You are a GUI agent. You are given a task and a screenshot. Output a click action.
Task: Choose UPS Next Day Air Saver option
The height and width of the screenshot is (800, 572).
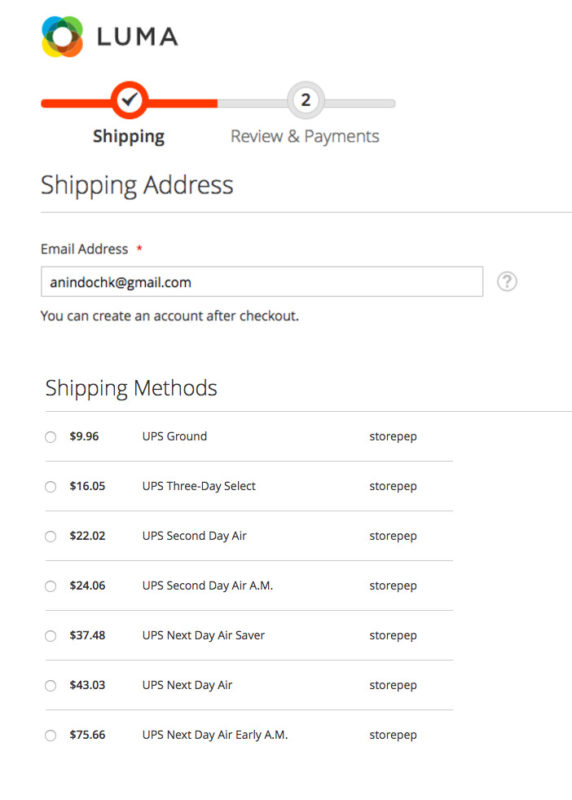[x=51, y=636]
